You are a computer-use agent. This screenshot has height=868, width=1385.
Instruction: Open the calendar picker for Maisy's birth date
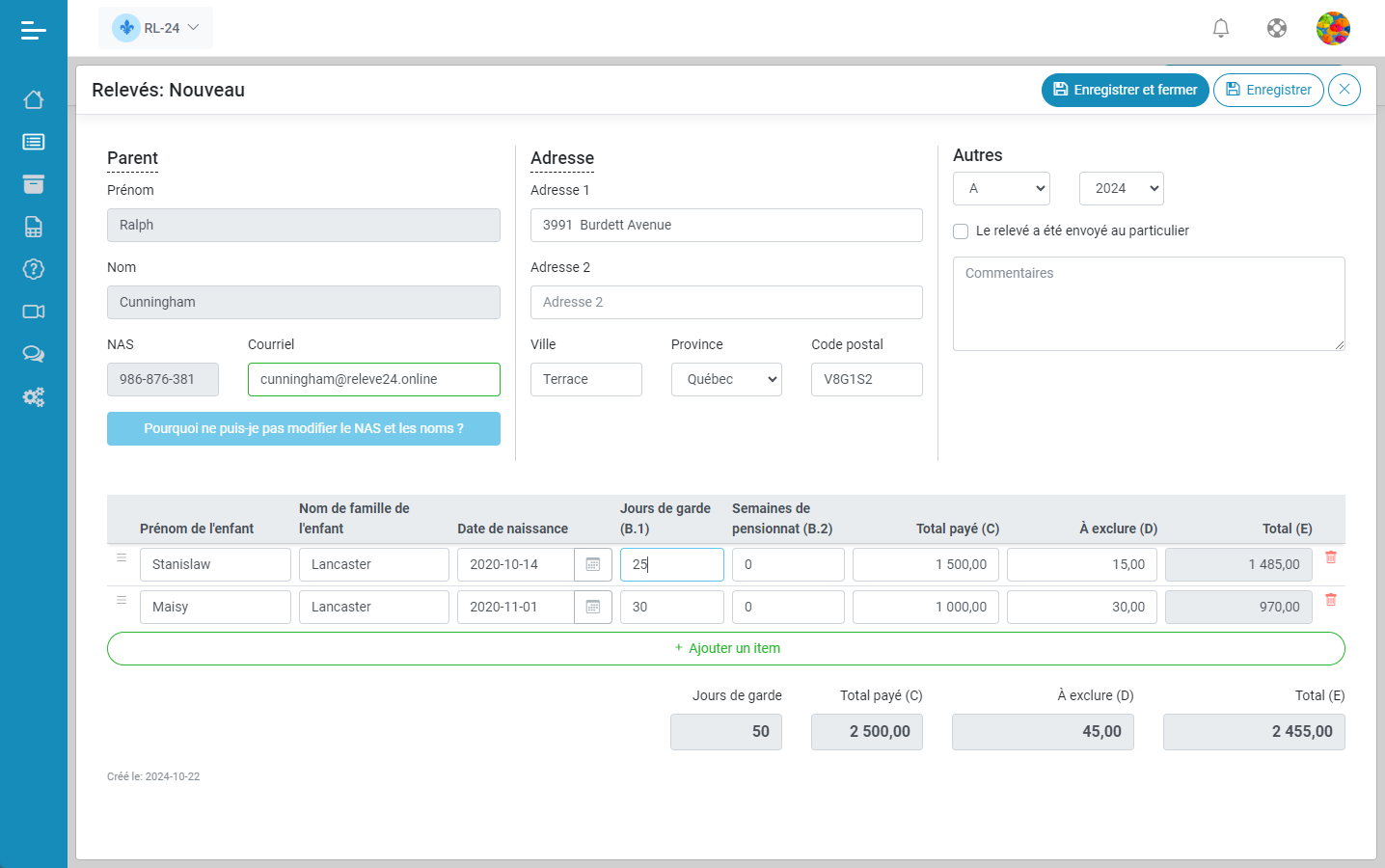(x=593, y=607)
